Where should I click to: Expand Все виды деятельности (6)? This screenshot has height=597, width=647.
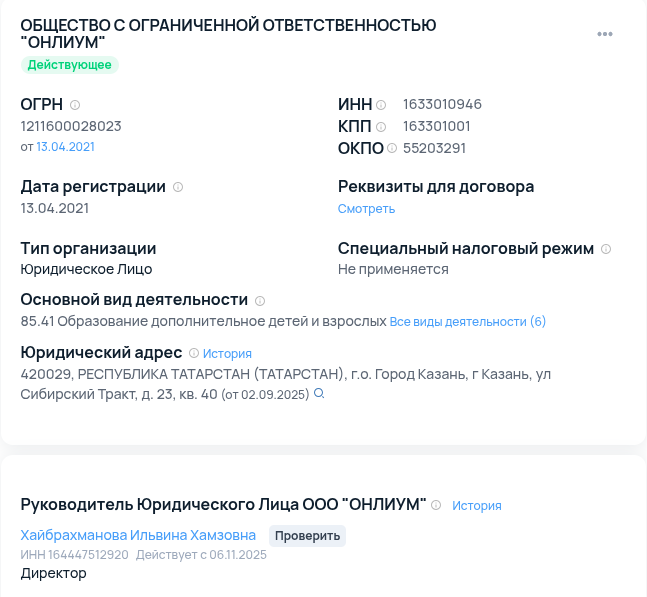pos(468,322)
